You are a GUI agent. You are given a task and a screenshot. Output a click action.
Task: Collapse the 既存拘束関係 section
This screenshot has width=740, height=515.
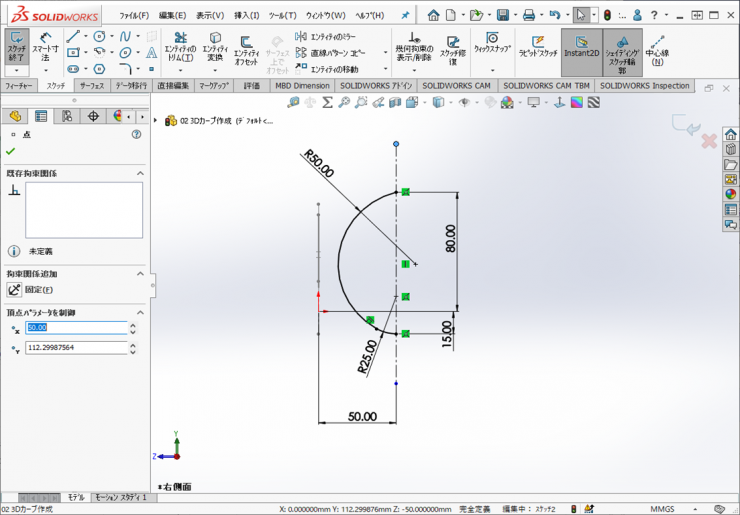coord(142,173)
